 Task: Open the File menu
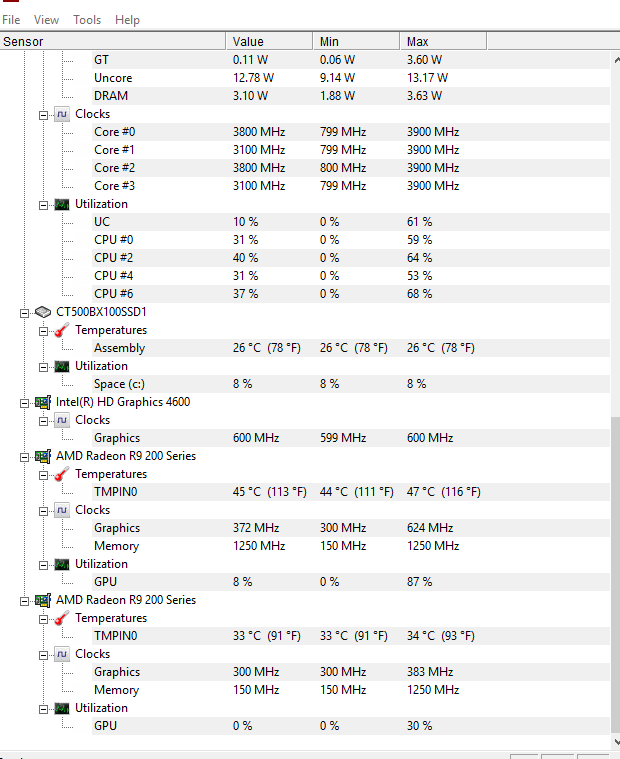(11, 20)
